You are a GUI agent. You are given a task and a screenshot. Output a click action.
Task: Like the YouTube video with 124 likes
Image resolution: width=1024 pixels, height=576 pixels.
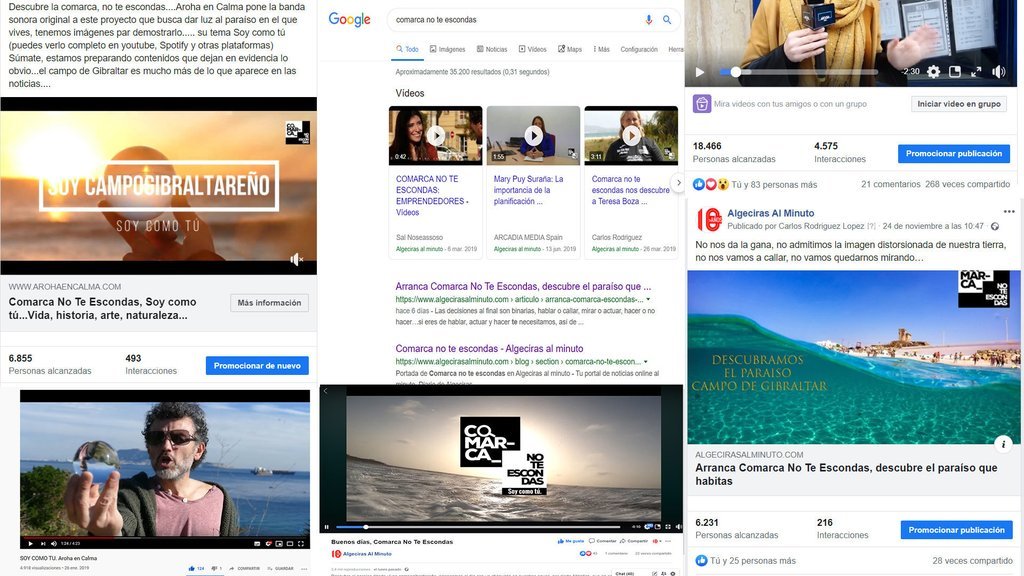196,568
